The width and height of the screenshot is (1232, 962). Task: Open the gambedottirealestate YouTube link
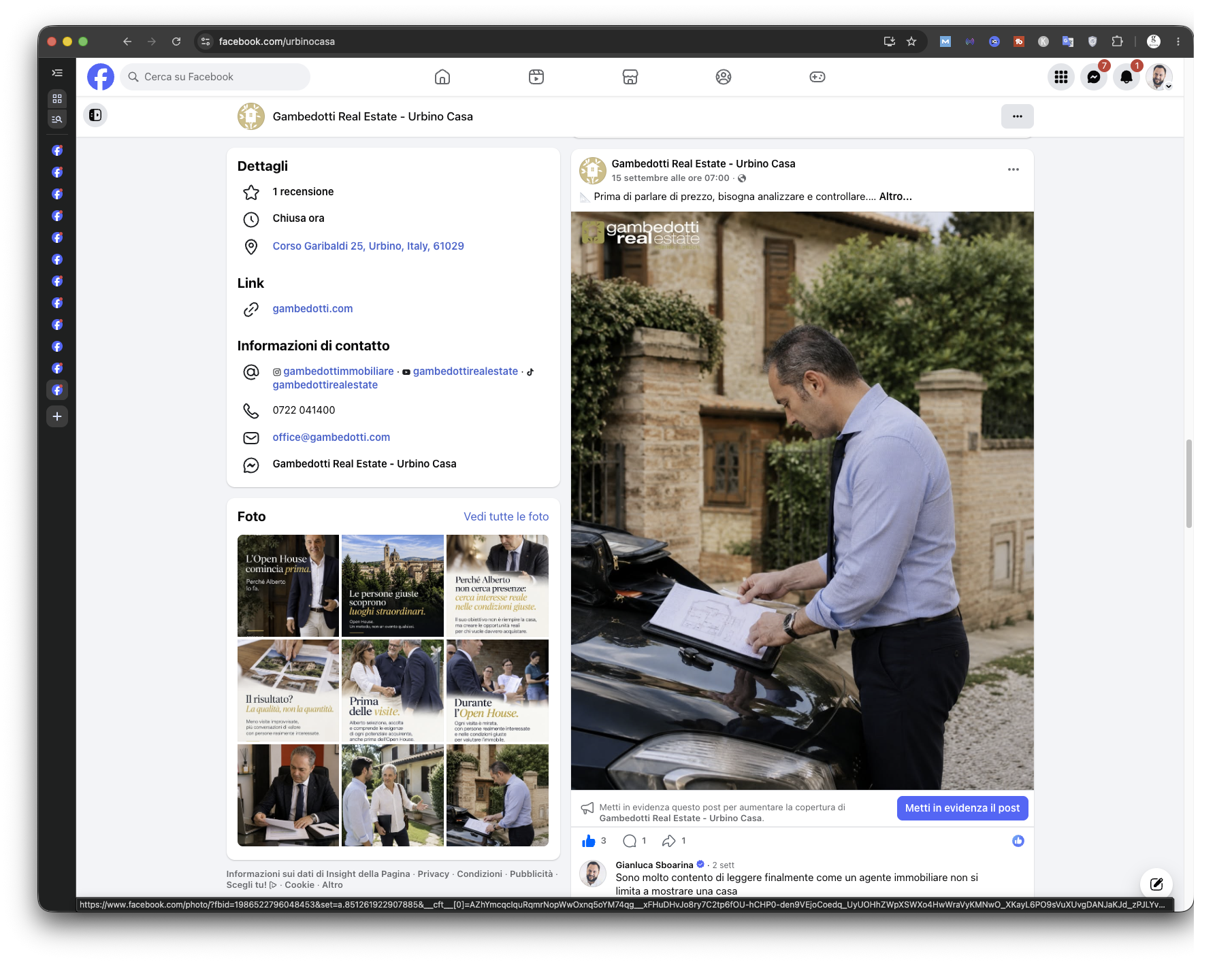[465, 371]
